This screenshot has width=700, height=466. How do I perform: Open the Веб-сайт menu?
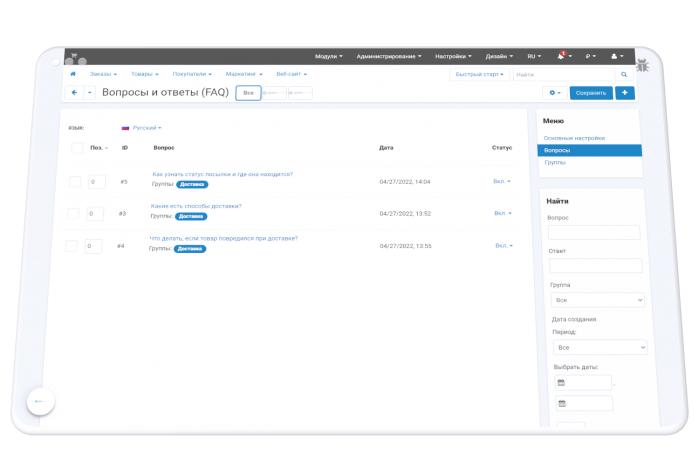click(x=292, y=74)
